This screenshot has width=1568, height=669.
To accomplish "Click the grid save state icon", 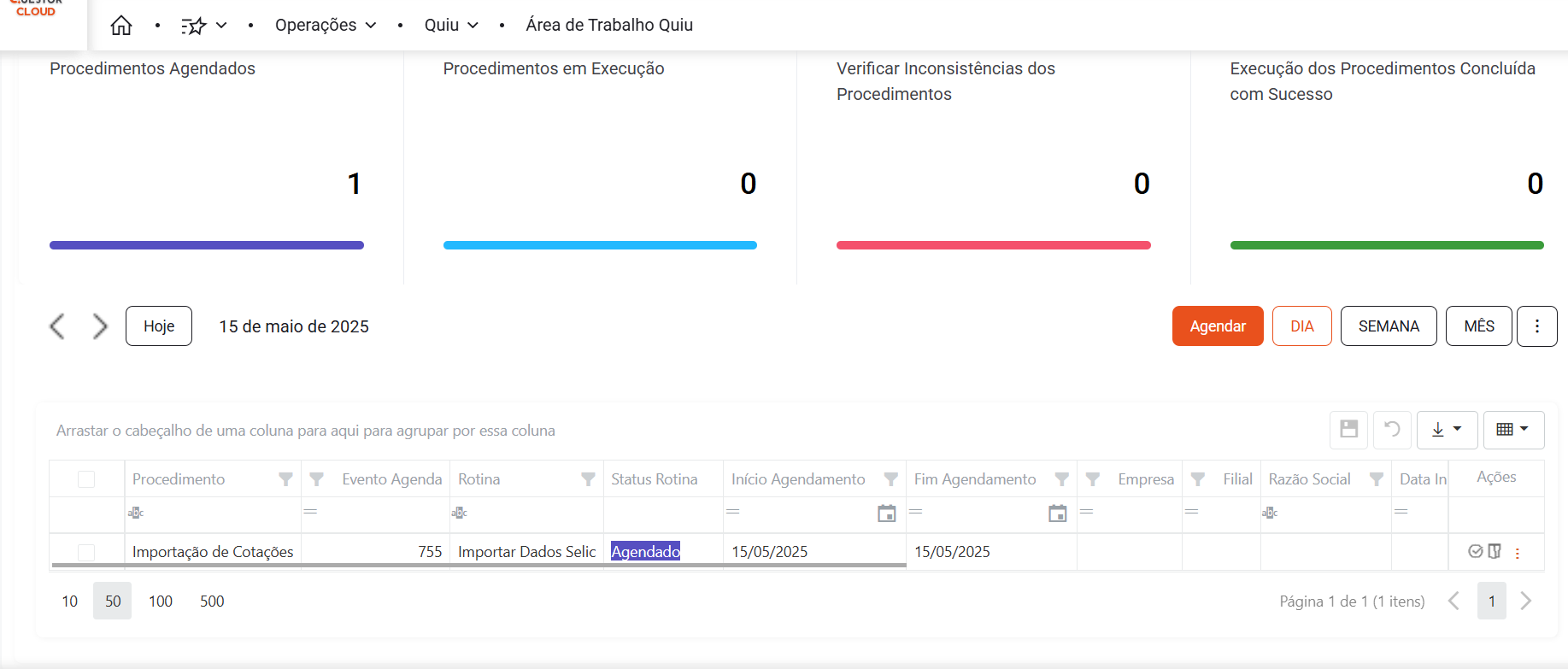I will coord(1348,429).
